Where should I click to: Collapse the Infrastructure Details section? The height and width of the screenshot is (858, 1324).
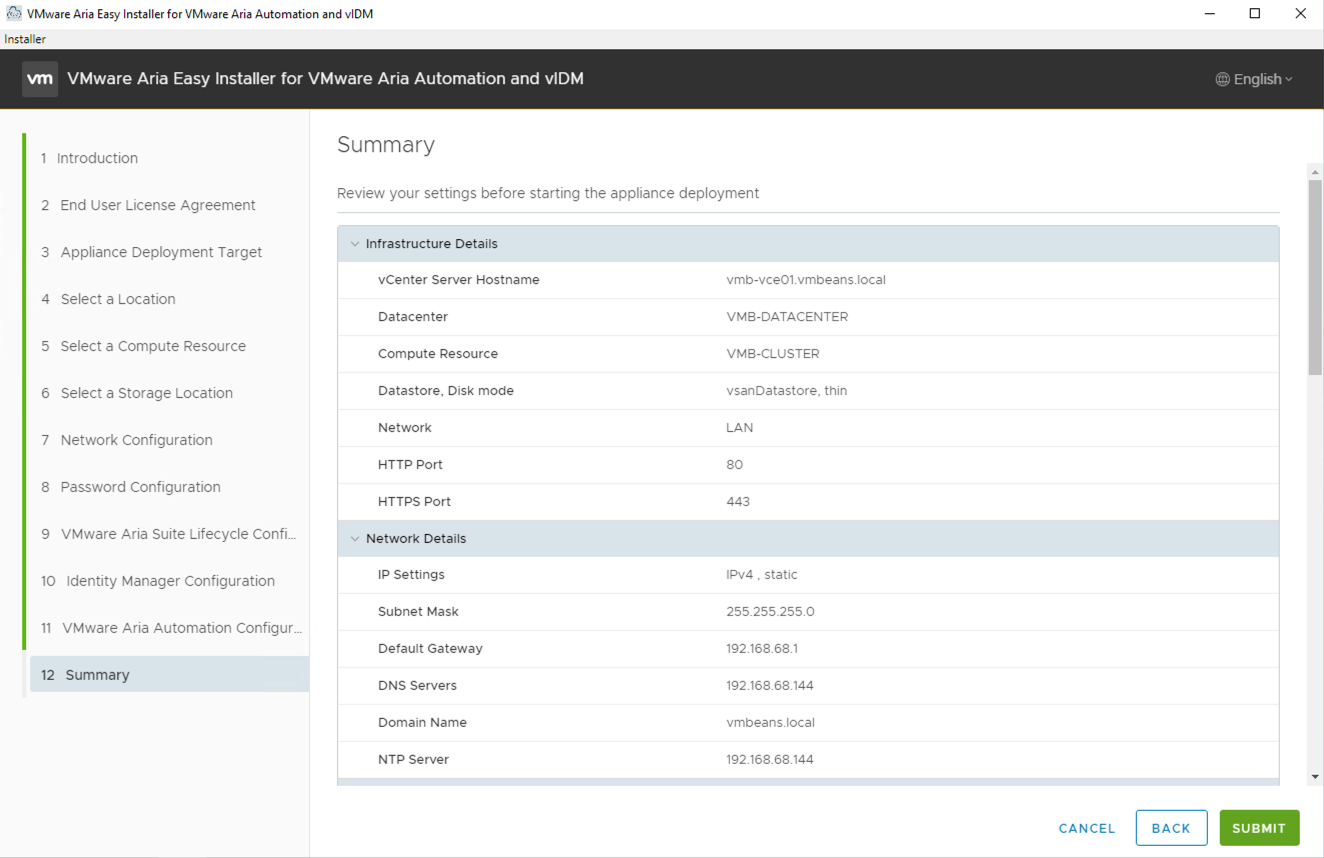click(355, 244)
